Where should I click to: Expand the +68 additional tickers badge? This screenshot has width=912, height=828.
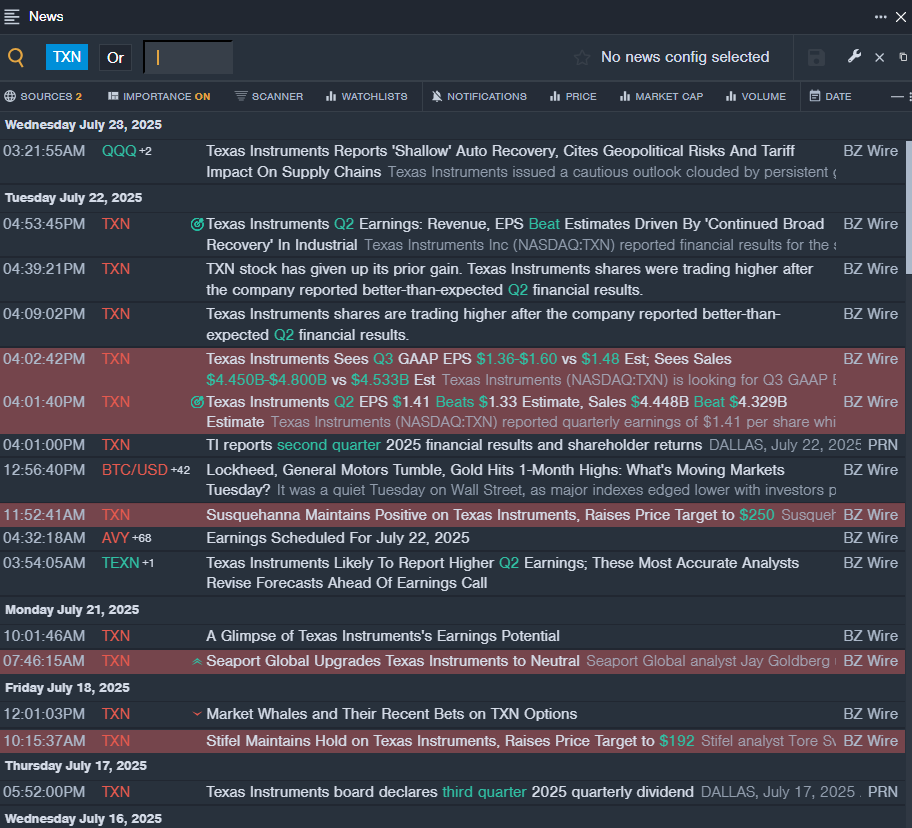(x=142, y=539)
